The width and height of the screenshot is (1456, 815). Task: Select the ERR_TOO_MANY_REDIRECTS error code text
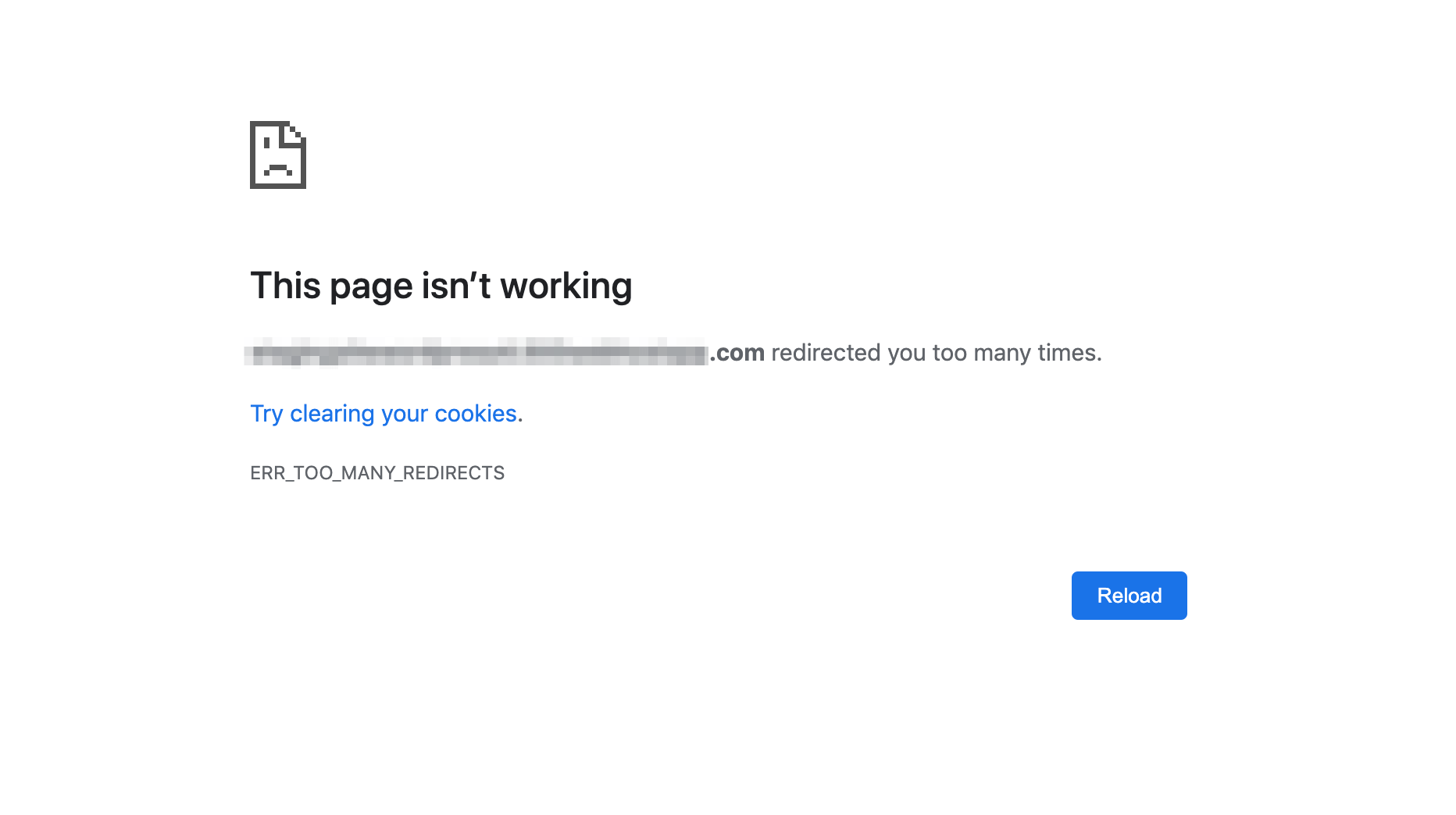(x=377, y=472)
